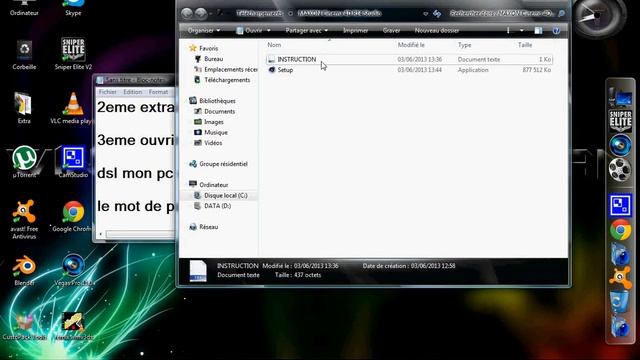
Task: Click the Graver toolbar button
Action: pos(391,31)
